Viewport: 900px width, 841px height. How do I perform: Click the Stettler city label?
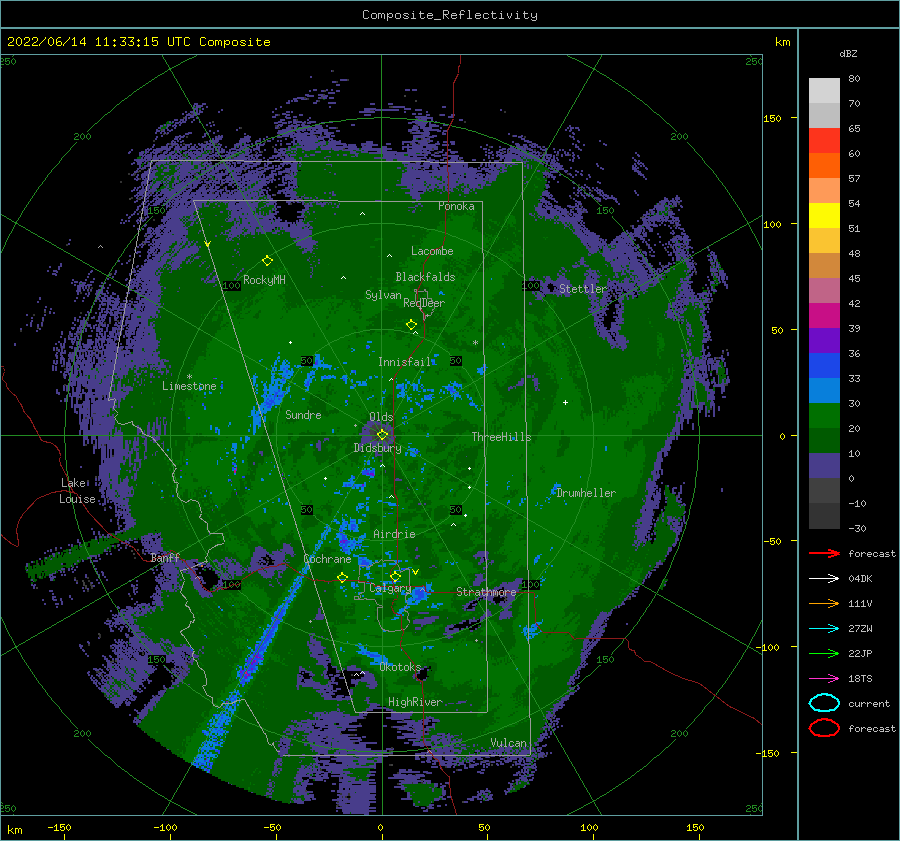tap(583, 289)
